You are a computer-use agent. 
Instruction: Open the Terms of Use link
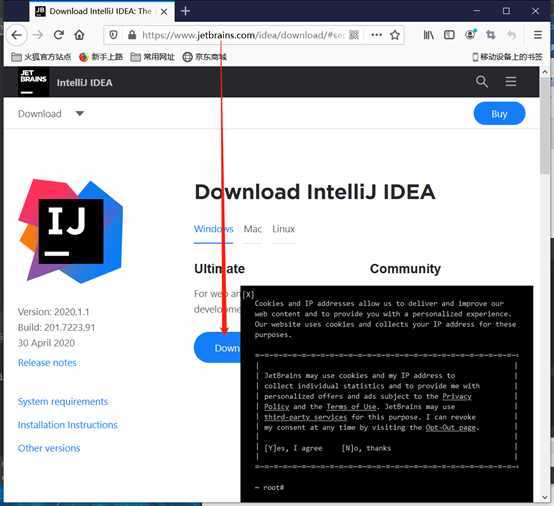[351, 407]
